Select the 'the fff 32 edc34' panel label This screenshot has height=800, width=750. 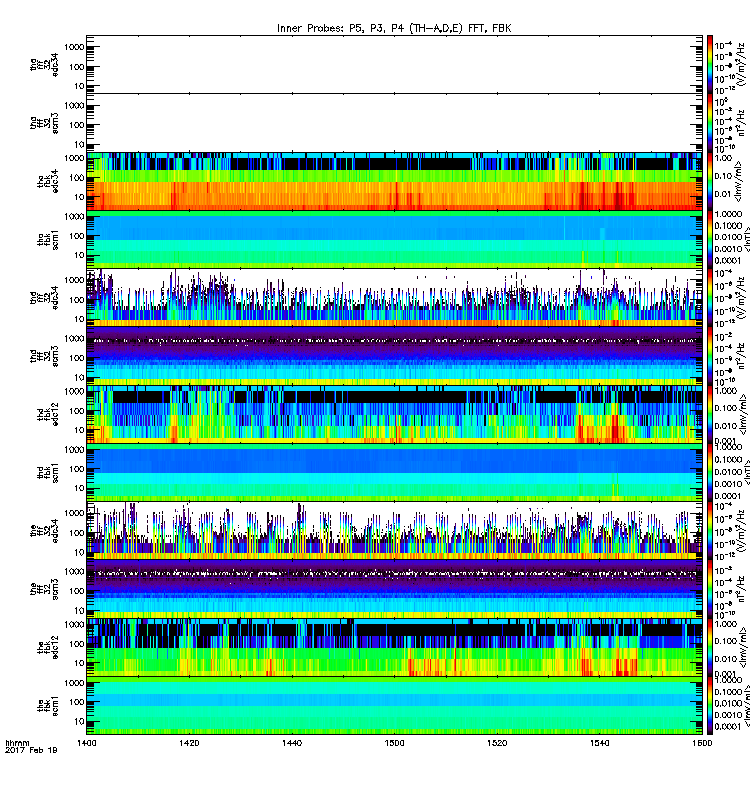(x=44, y=531)
